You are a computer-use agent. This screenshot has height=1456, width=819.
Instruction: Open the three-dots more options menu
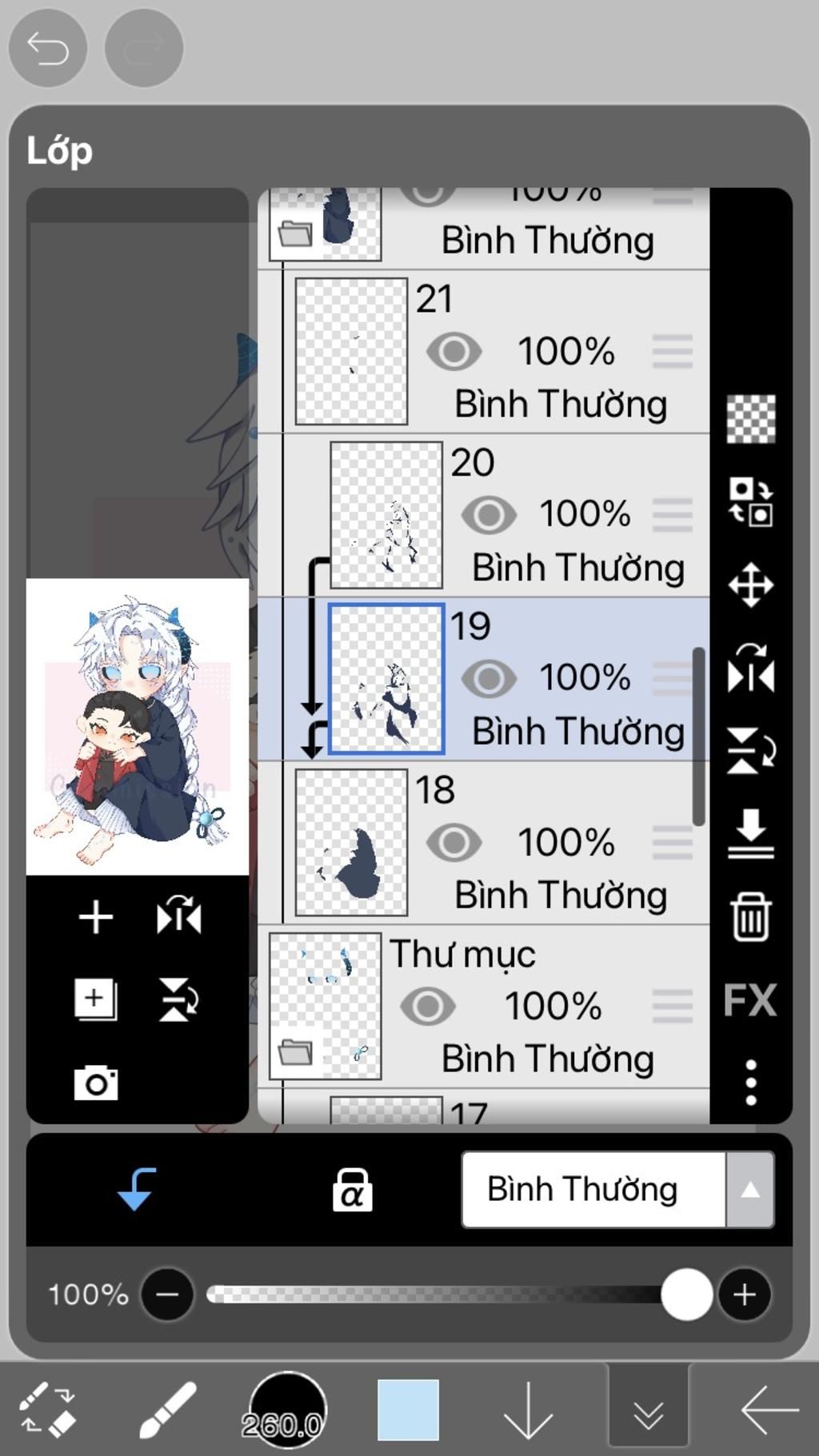point(750,1083)
